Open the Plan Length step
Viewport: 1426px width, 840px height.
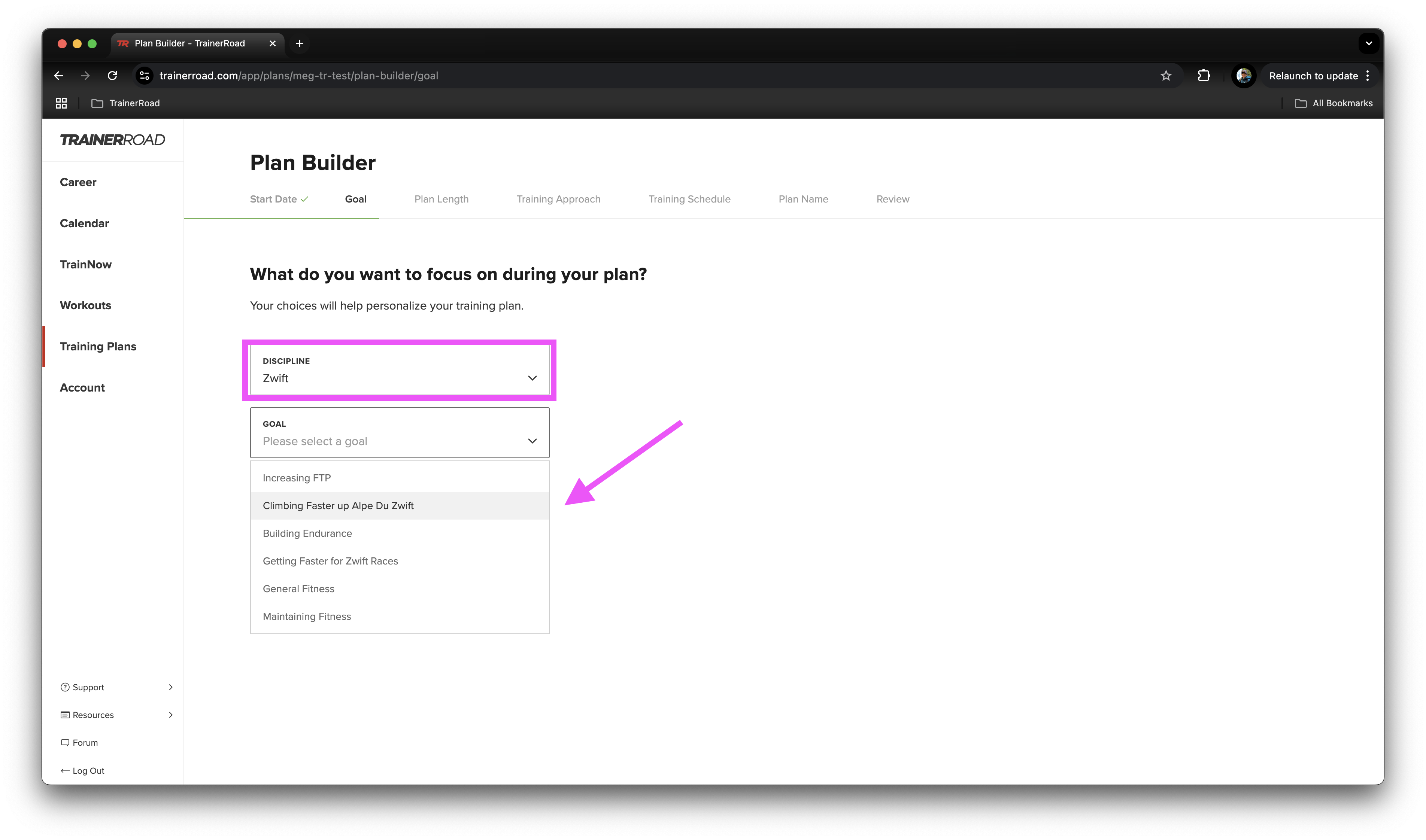pos(442,199)
